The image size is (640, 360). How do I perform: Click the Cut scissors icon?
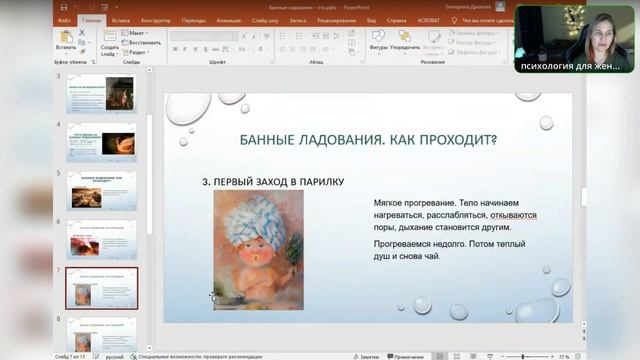[82, 33]
